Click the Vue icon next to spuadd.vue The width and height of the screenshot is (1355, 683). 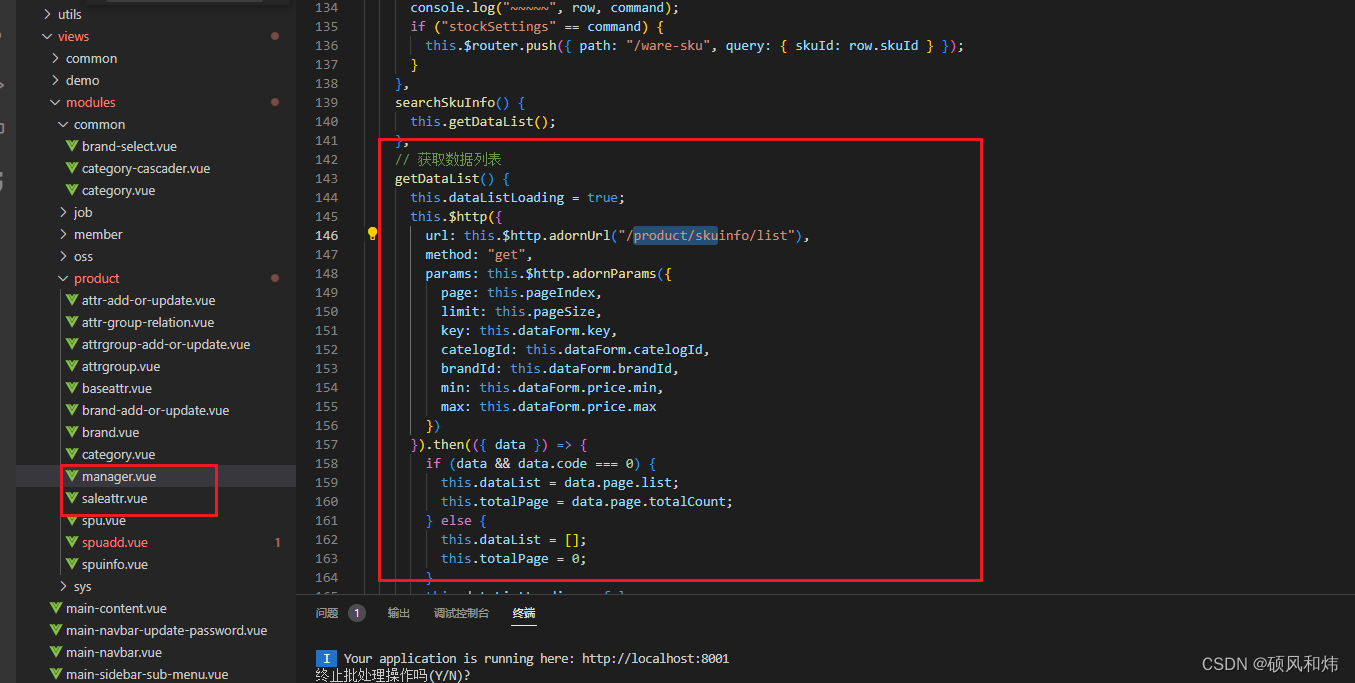coord(72,542)
